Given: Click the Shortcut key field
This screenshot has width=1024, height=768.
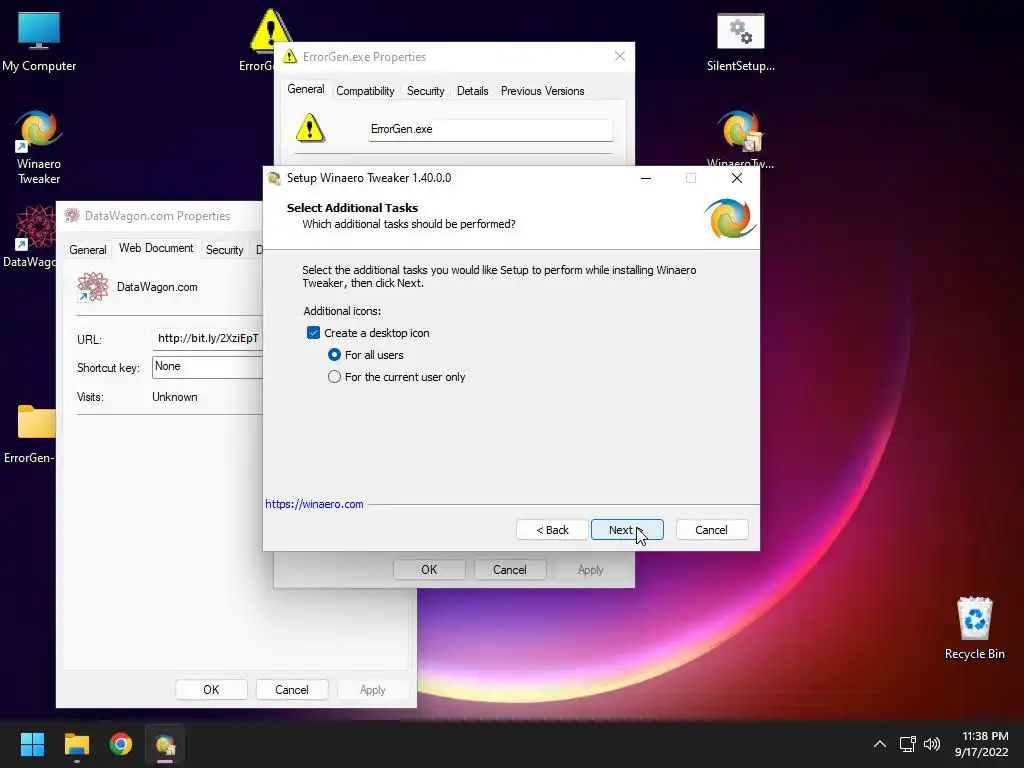Looking at the screenshot, I should tap(208, 367).
